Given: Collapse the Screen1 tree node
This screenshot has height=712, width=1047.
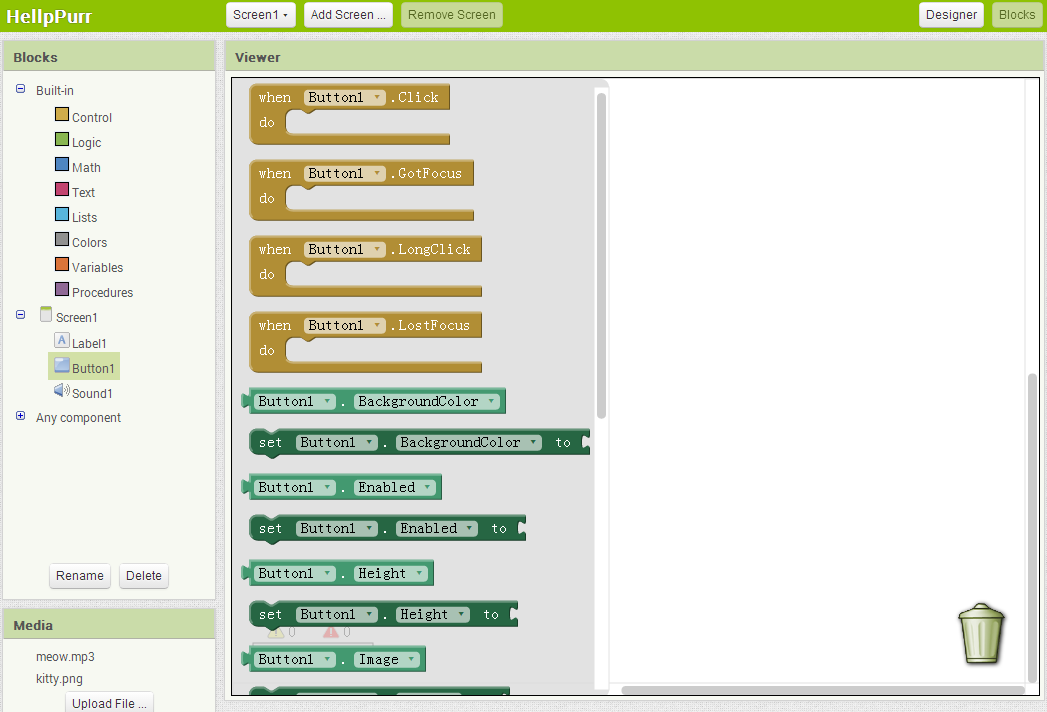Looking at the screenshot, I should pos(21,314).
